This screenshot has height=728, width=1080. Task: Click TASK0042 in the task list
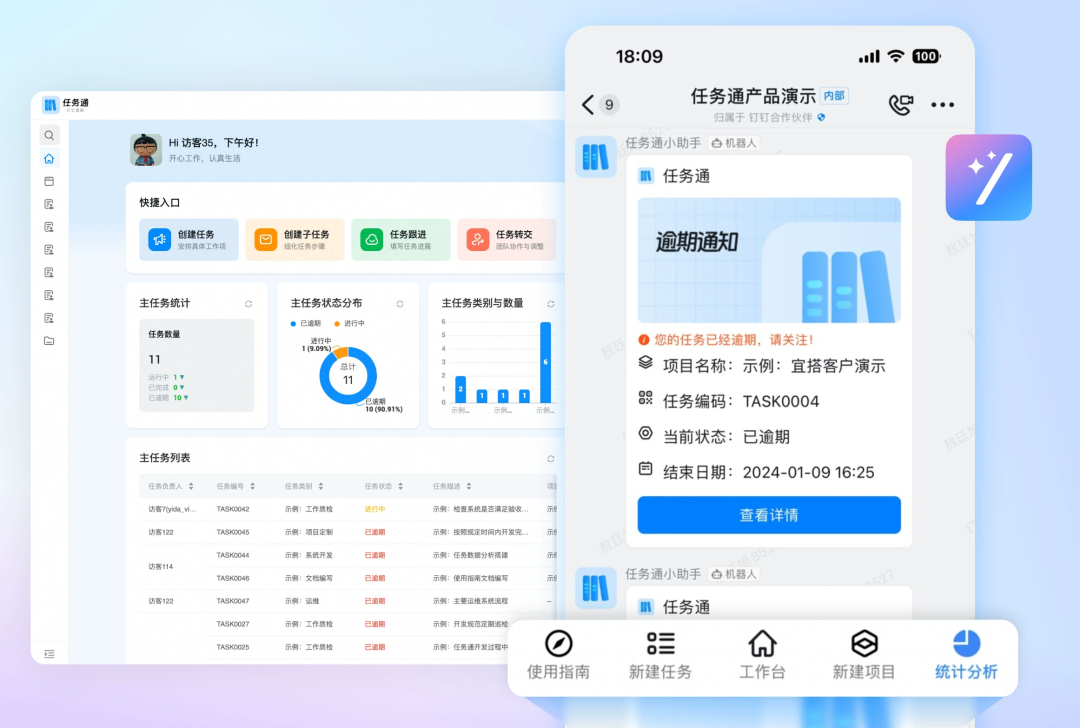(233, 509)
